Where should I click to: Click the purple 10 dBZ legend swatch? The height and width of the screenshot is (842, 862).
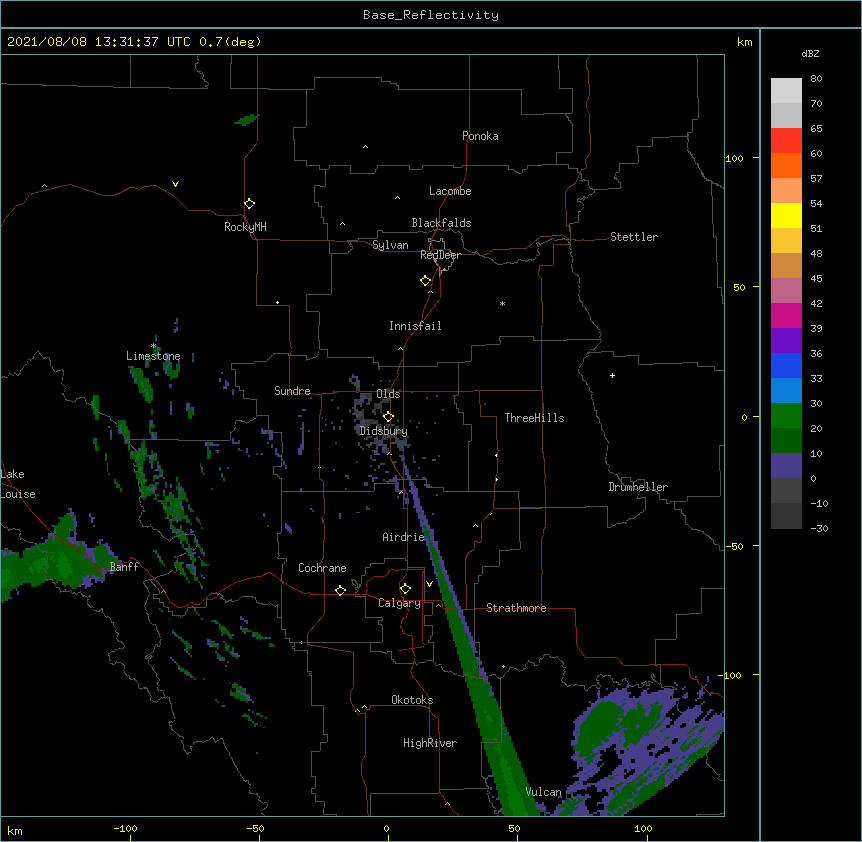(x=786, y=466)
